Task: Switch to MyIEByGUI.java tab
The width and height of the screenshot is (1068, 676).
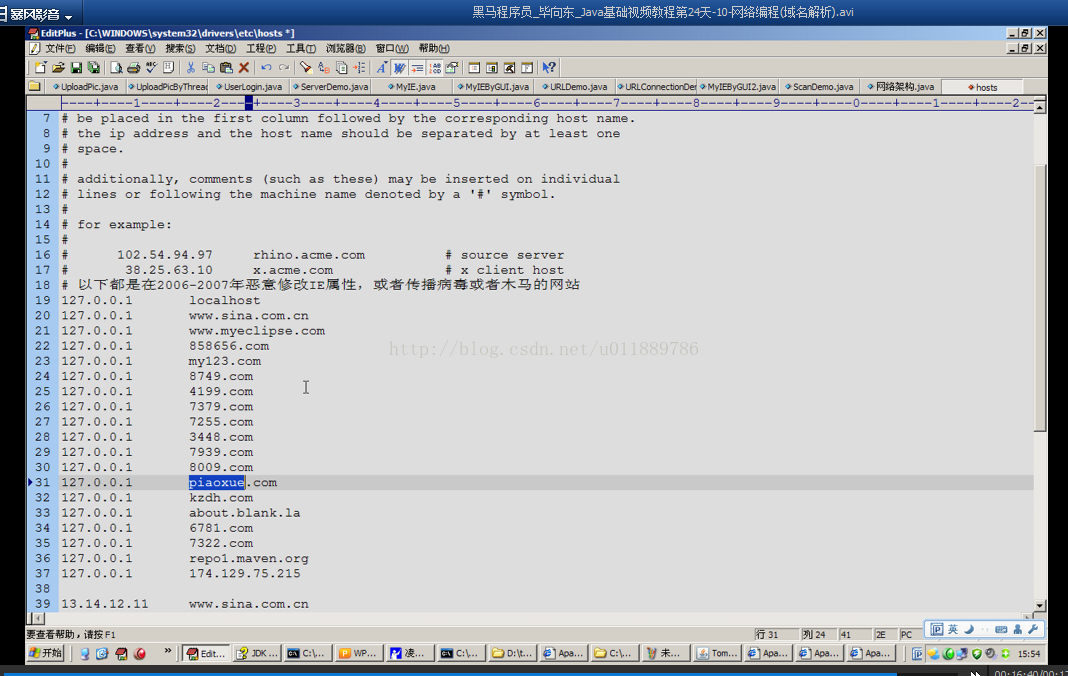Action: [x=493, y=87]
